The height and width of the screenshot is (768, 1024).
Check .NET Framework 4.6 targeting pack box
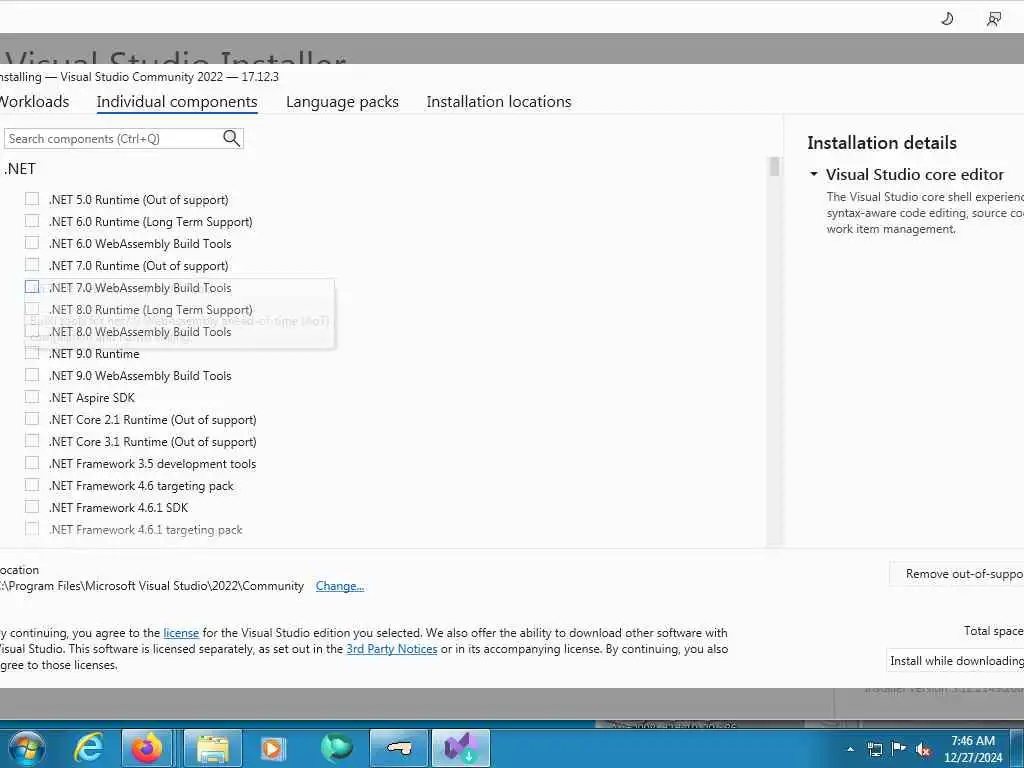click(x=31, y=485)
